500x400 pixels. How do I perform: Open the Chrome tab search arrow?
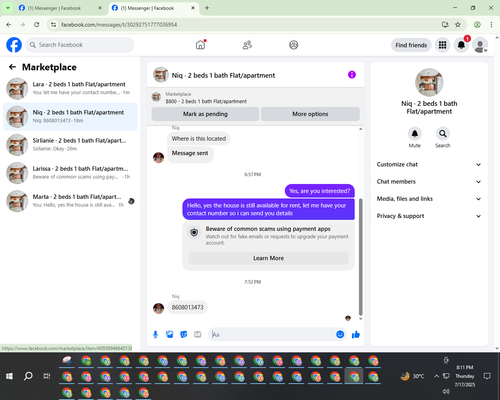(x=7, y=8)
